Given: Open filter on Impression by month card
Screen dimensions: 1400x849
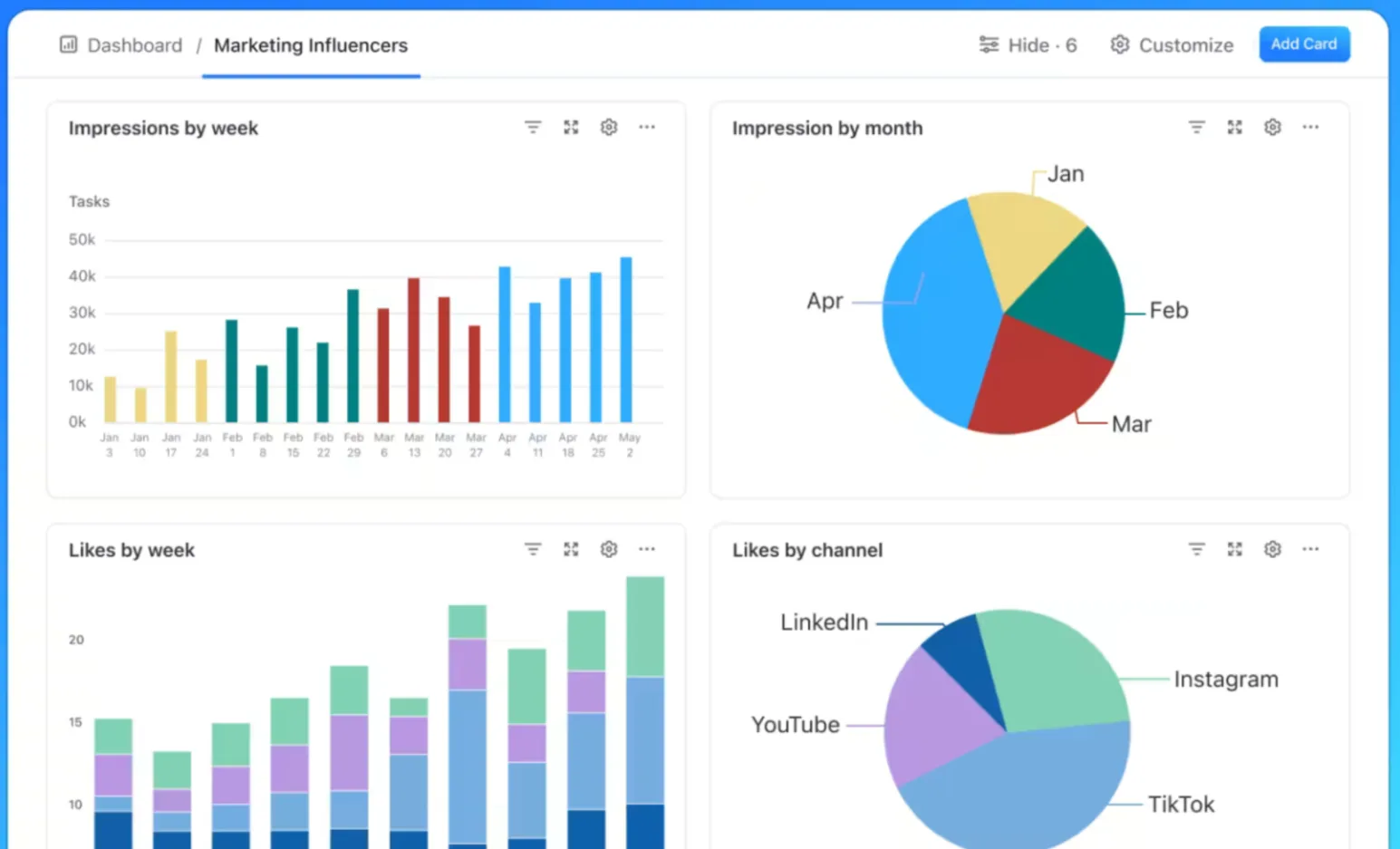Looking at the screenshot, I should click(1196, 127).
